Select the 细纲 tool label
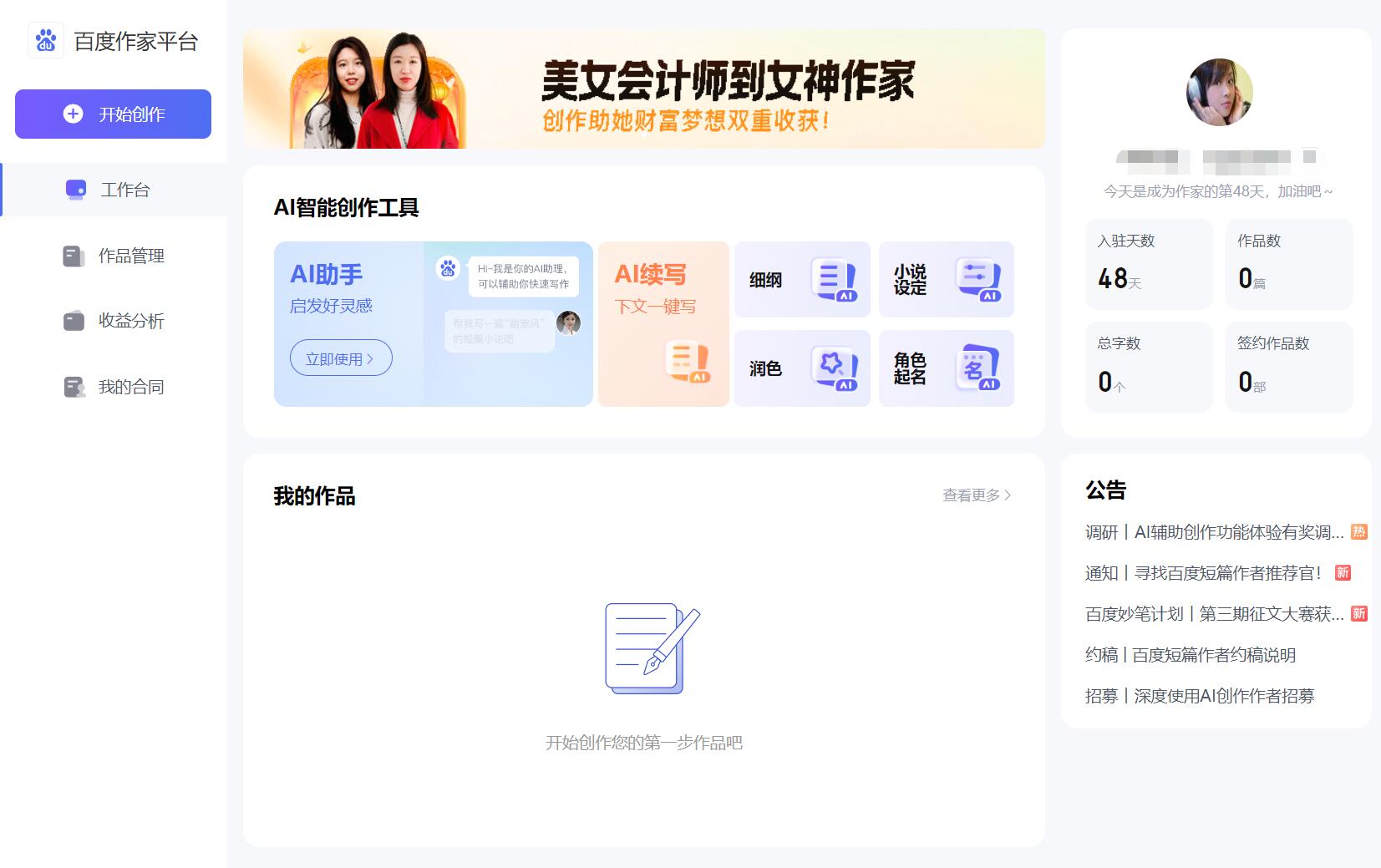The image size is (1381, 868). pos(765,280)
